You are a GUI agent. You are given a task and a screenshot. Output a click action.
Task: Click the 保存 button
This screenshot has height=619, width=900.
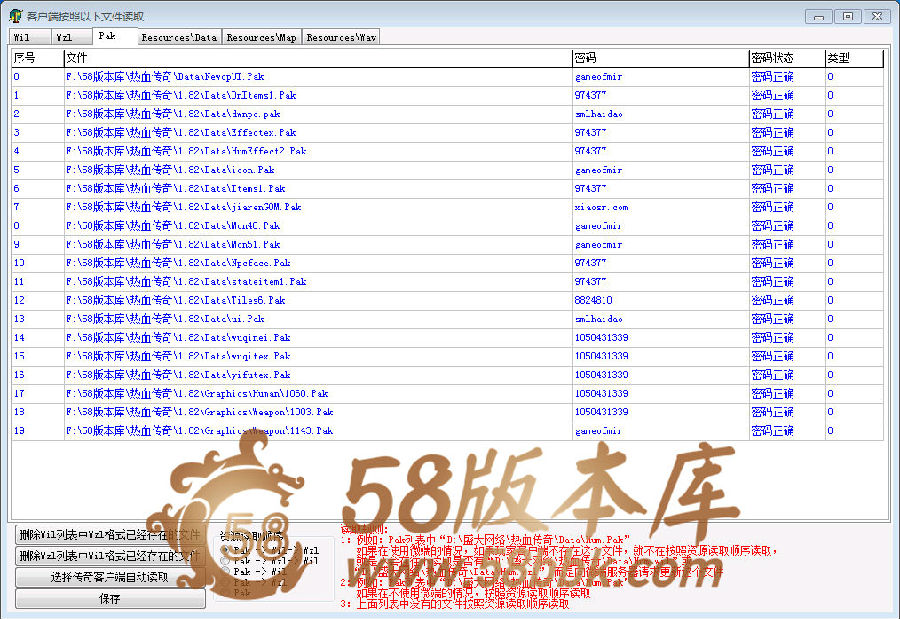click(x=110, y=599)
